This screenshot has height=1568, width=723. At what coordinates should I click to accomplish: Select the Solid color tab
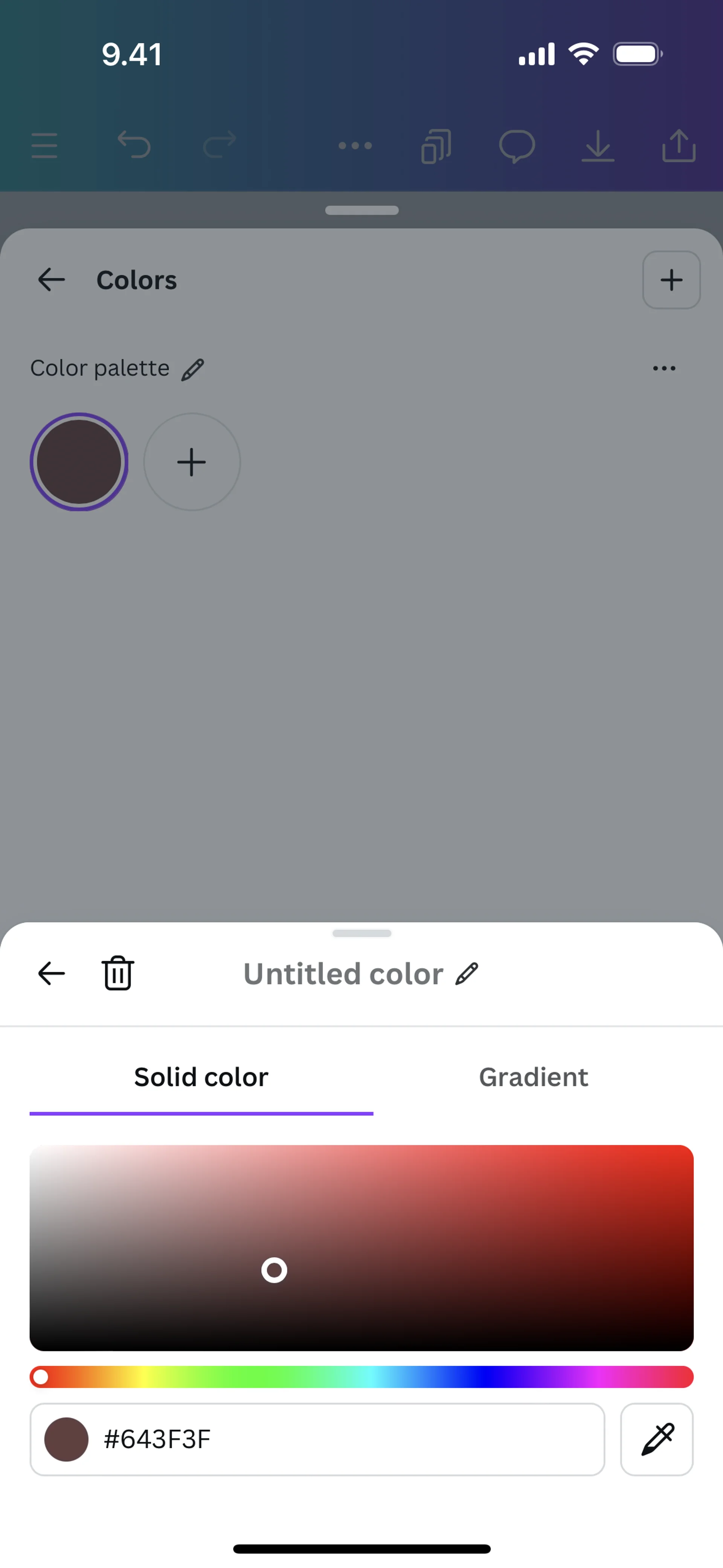(201, 1077)
